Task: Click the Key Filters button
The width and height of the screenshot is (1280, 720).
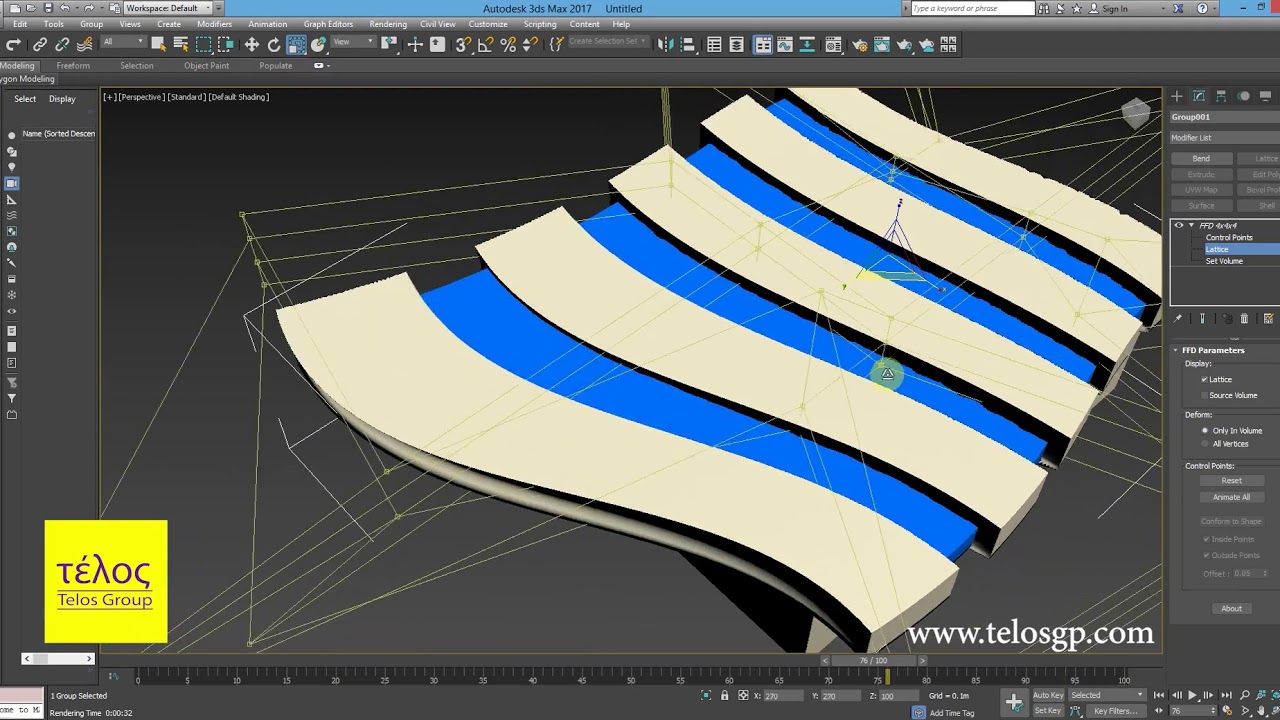Action: click(1115, 711)
